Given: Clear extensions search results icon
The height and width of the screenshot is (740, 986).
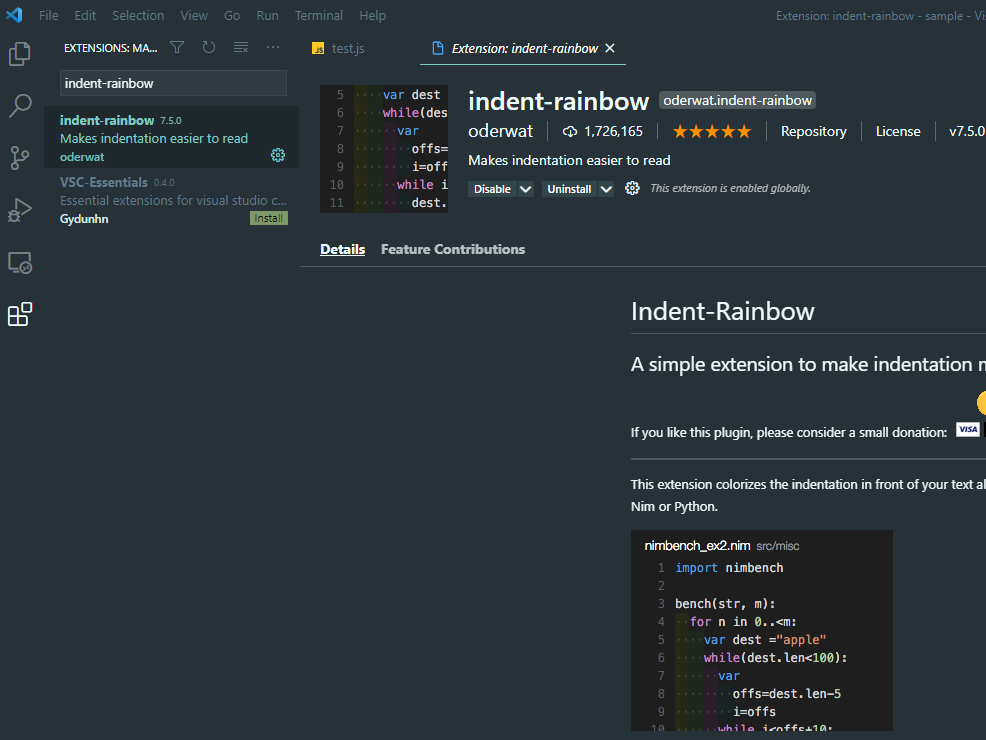Looking at the screenshot, I should 241,47.
